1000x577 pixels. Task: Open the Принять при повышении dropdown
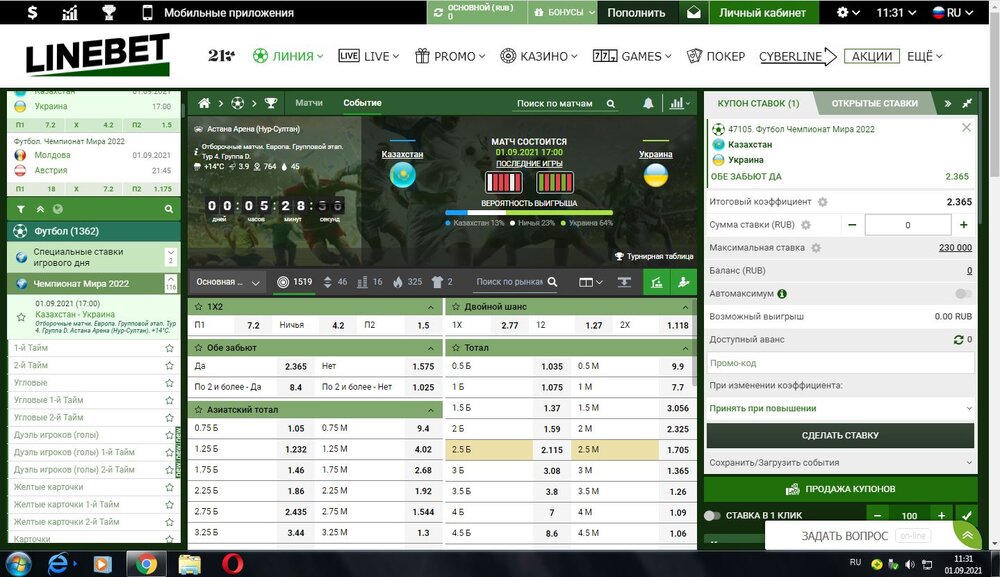coord(841,408)
